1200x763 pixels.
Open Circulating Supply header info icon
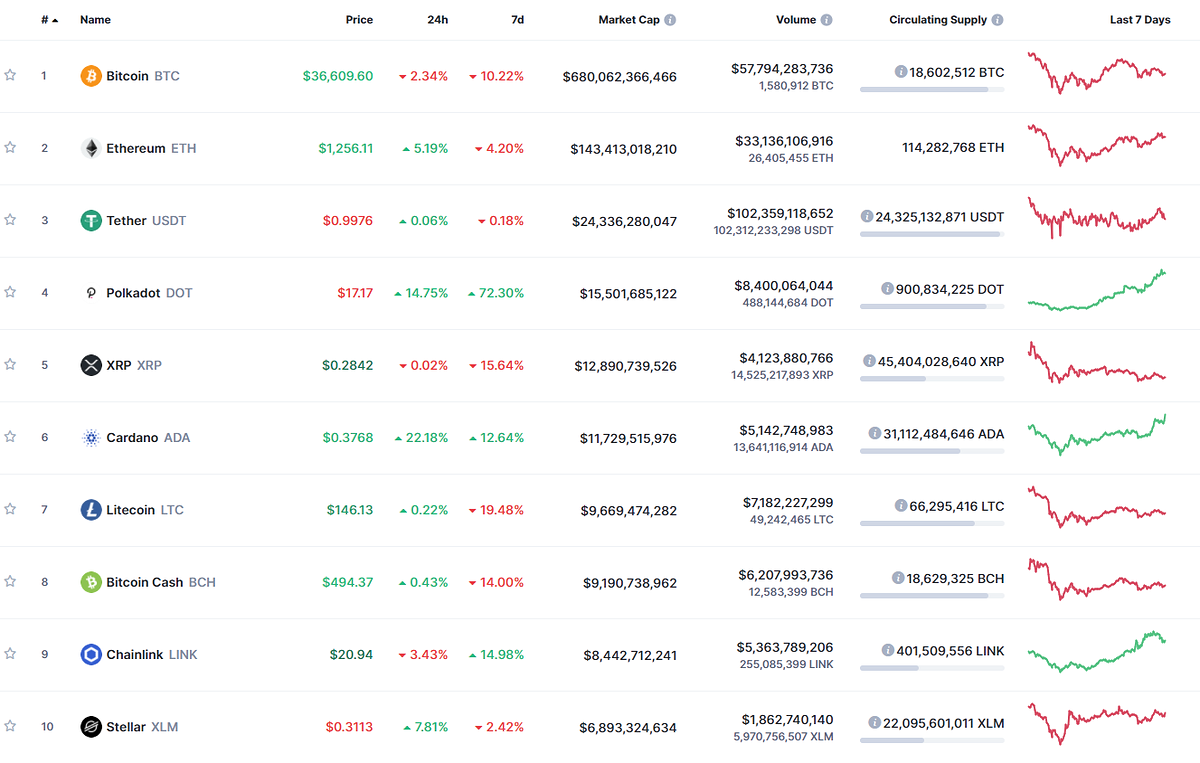point(997,20)
